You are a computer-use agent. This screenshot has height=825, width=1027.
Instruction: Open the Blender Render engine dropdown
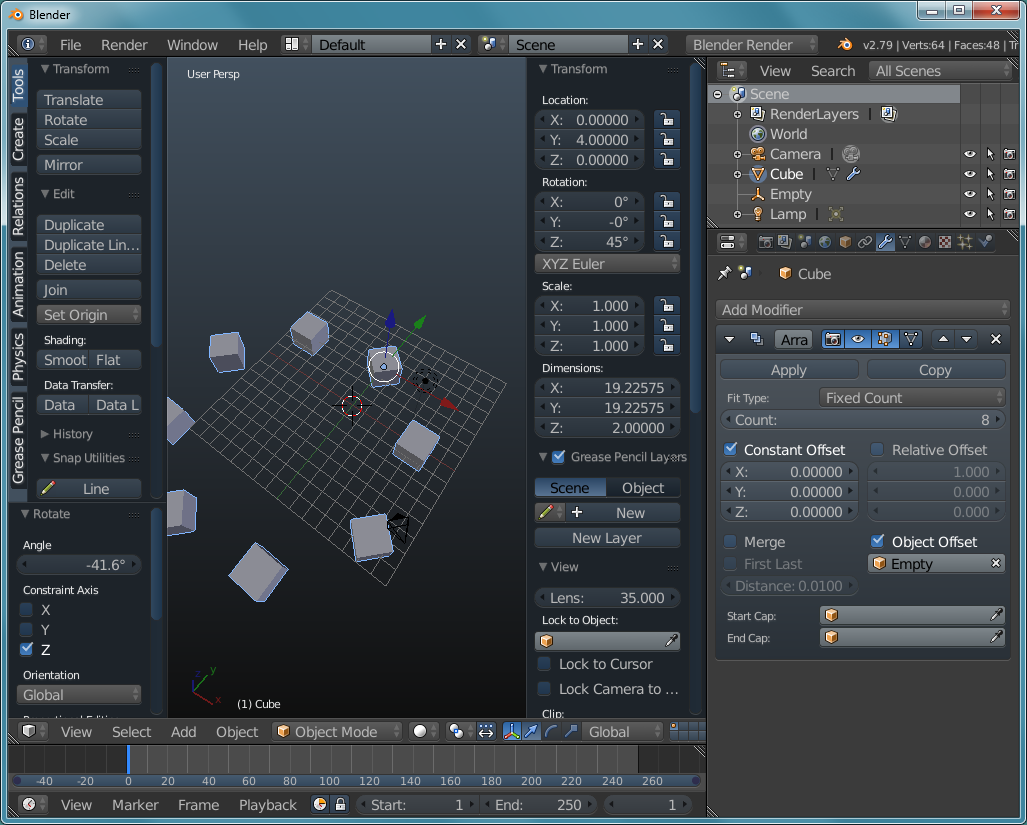(752, 45)
